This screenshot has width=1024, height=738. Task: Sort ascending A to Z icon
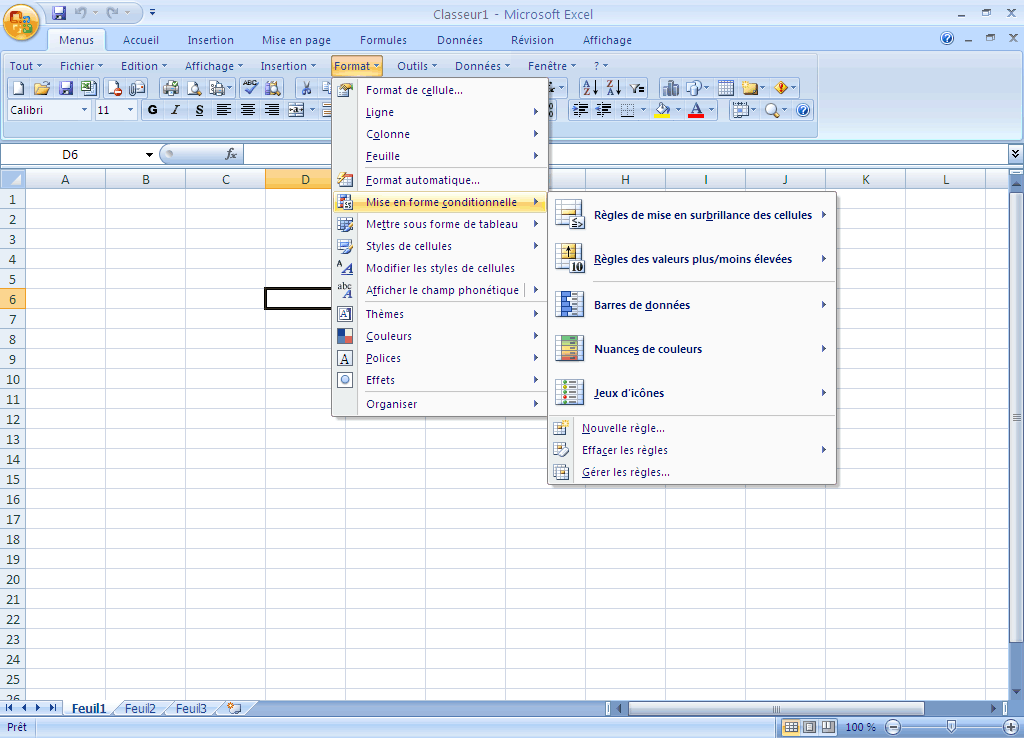pos(590,88)
